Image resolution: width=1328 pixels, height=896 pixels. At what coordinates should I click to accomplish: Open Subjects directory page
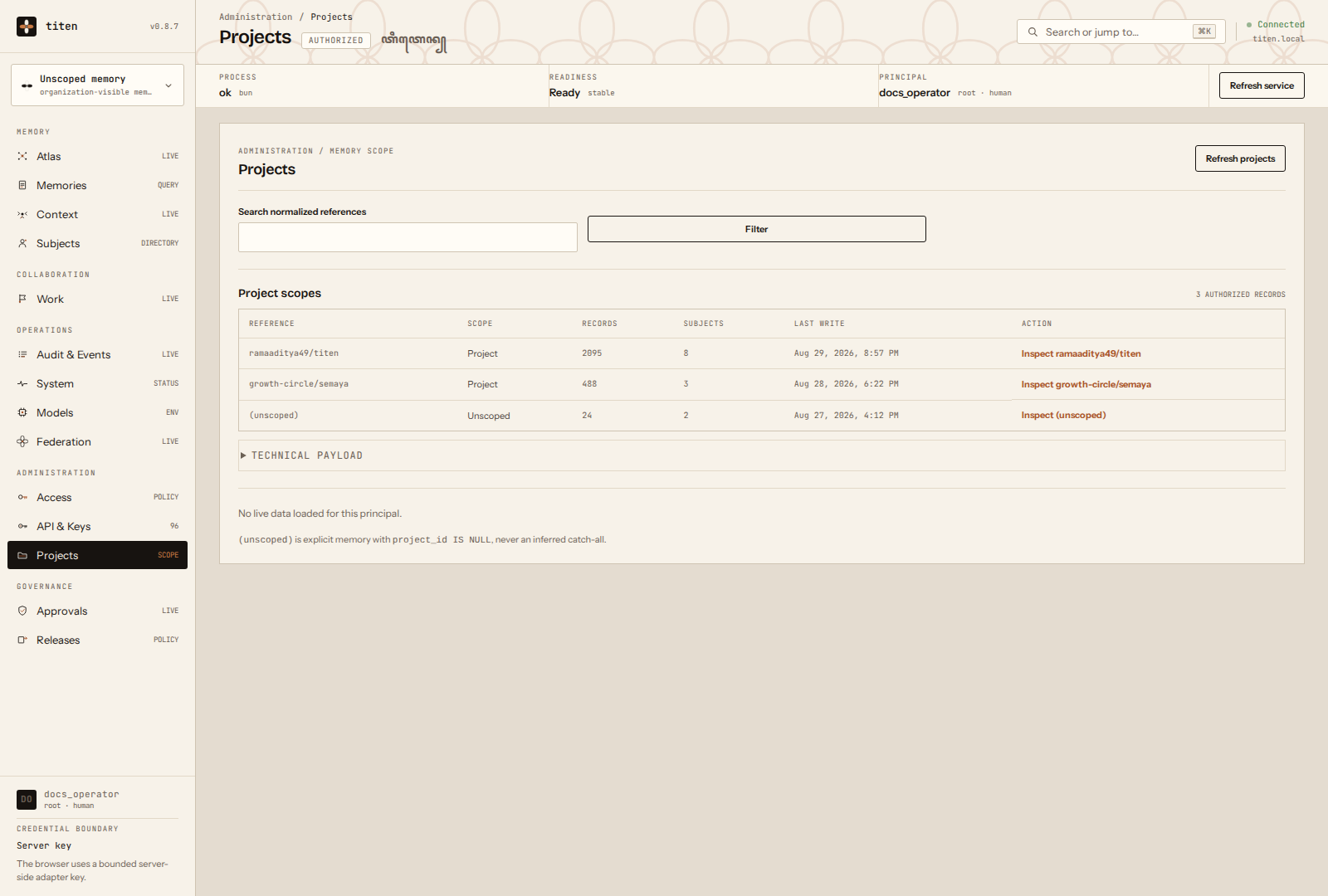tap(97, 243)
